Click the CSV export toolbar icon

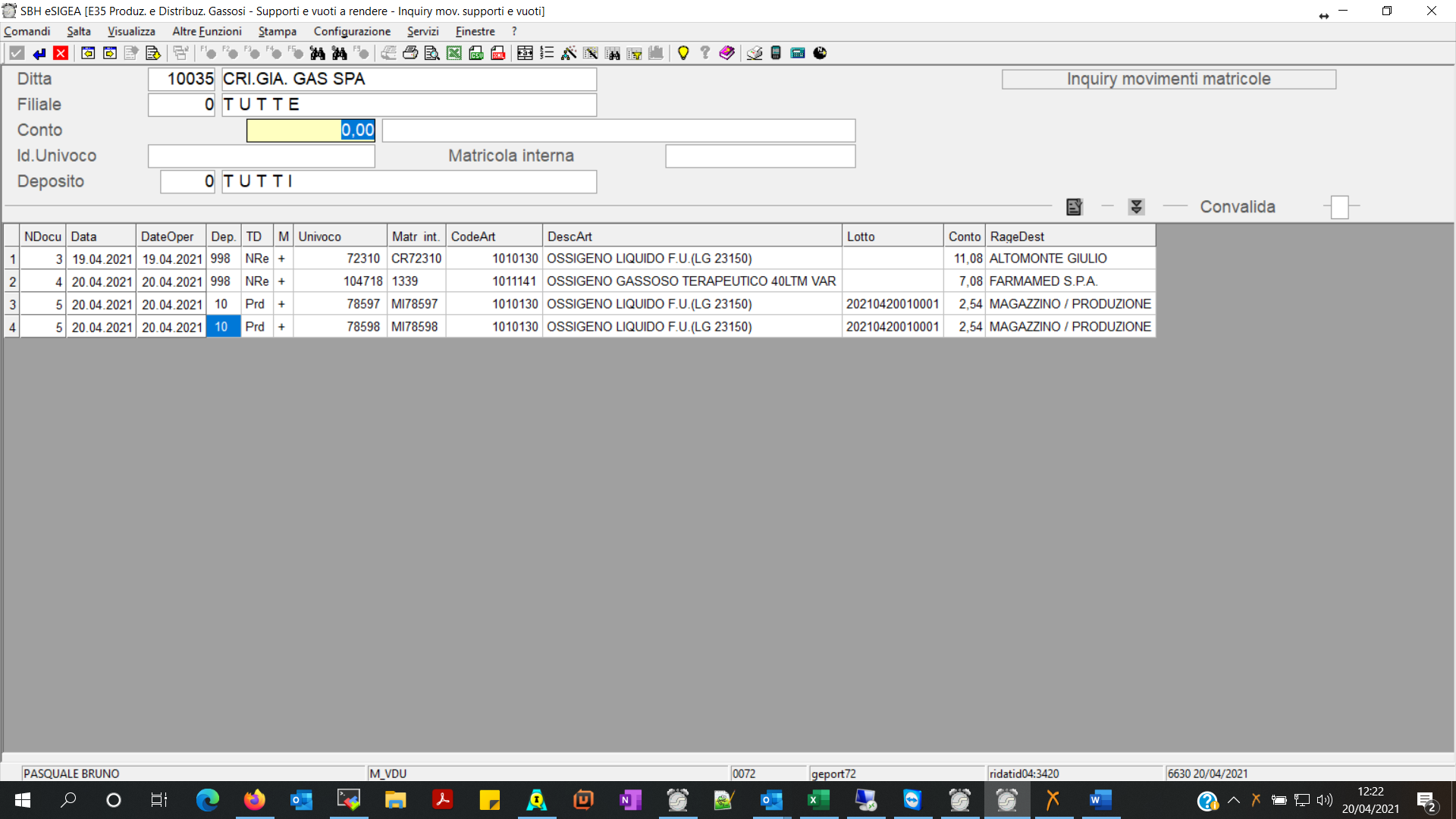click(x=476, y=53)
